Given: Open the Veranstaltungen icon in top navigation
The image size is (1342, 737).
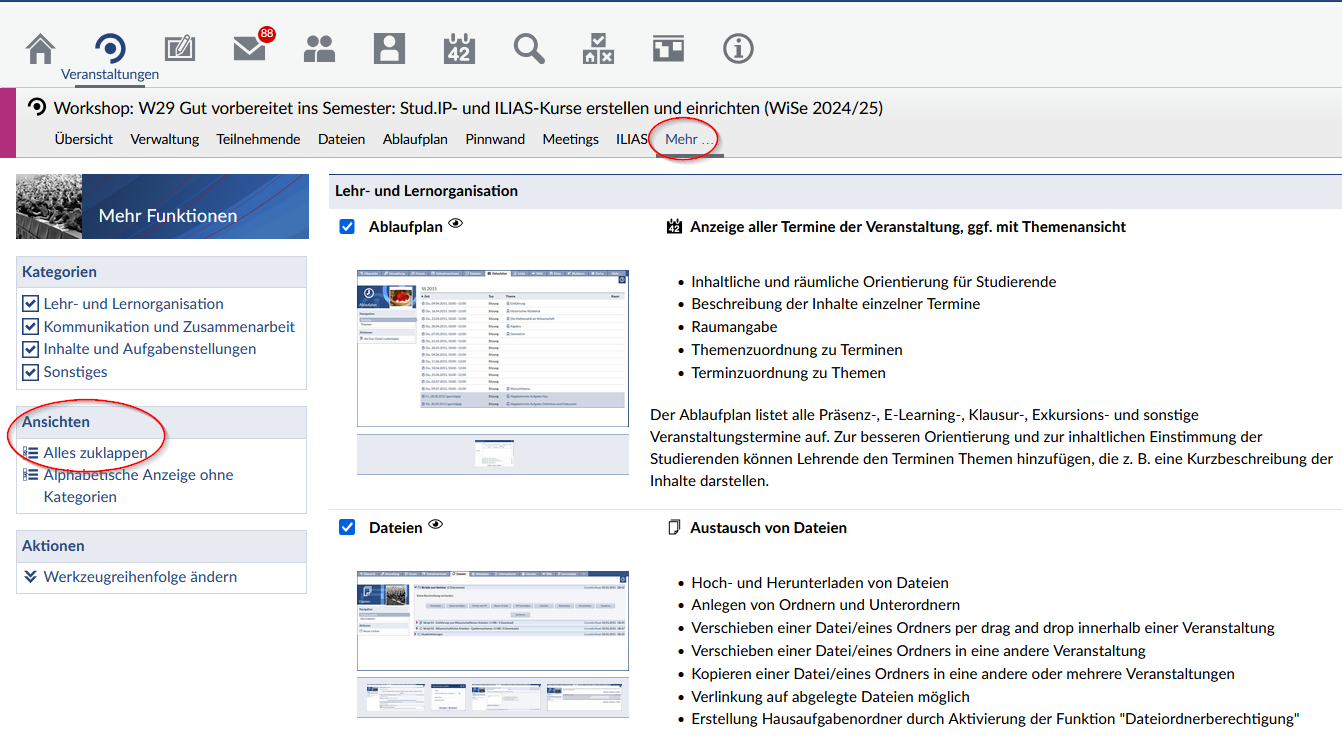Looking at the screenshot, I should (110, 48).
